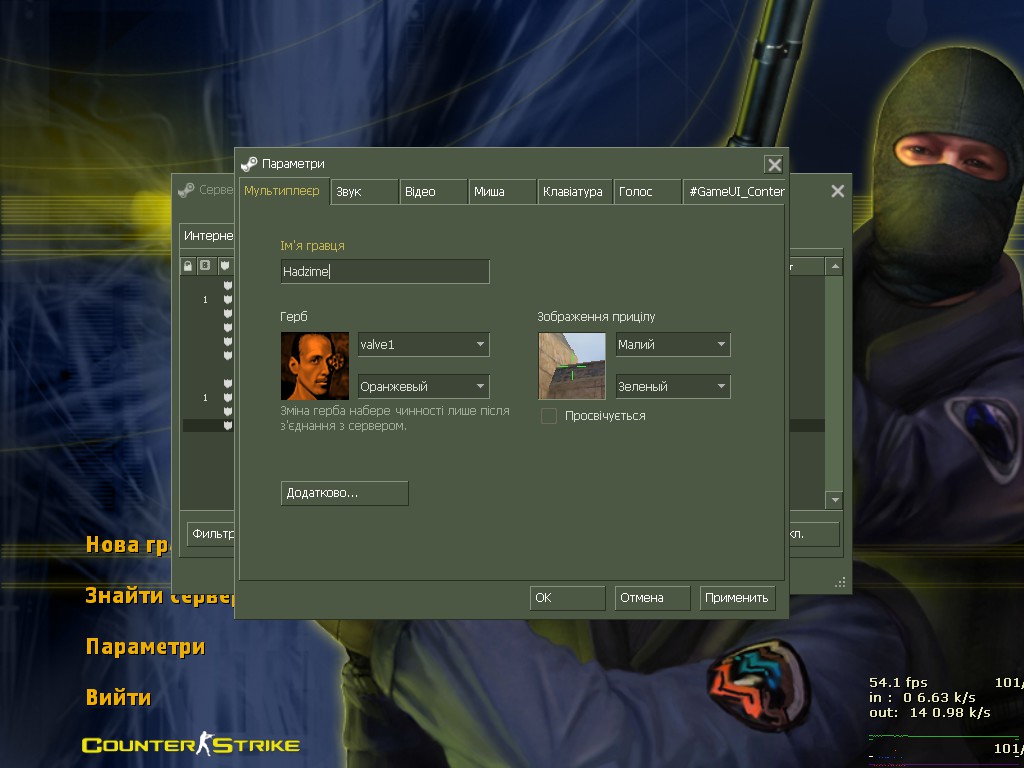Select the Миша tab
Screen dimensions: 1024x768
pyautogui.click(x=502, y=192)
